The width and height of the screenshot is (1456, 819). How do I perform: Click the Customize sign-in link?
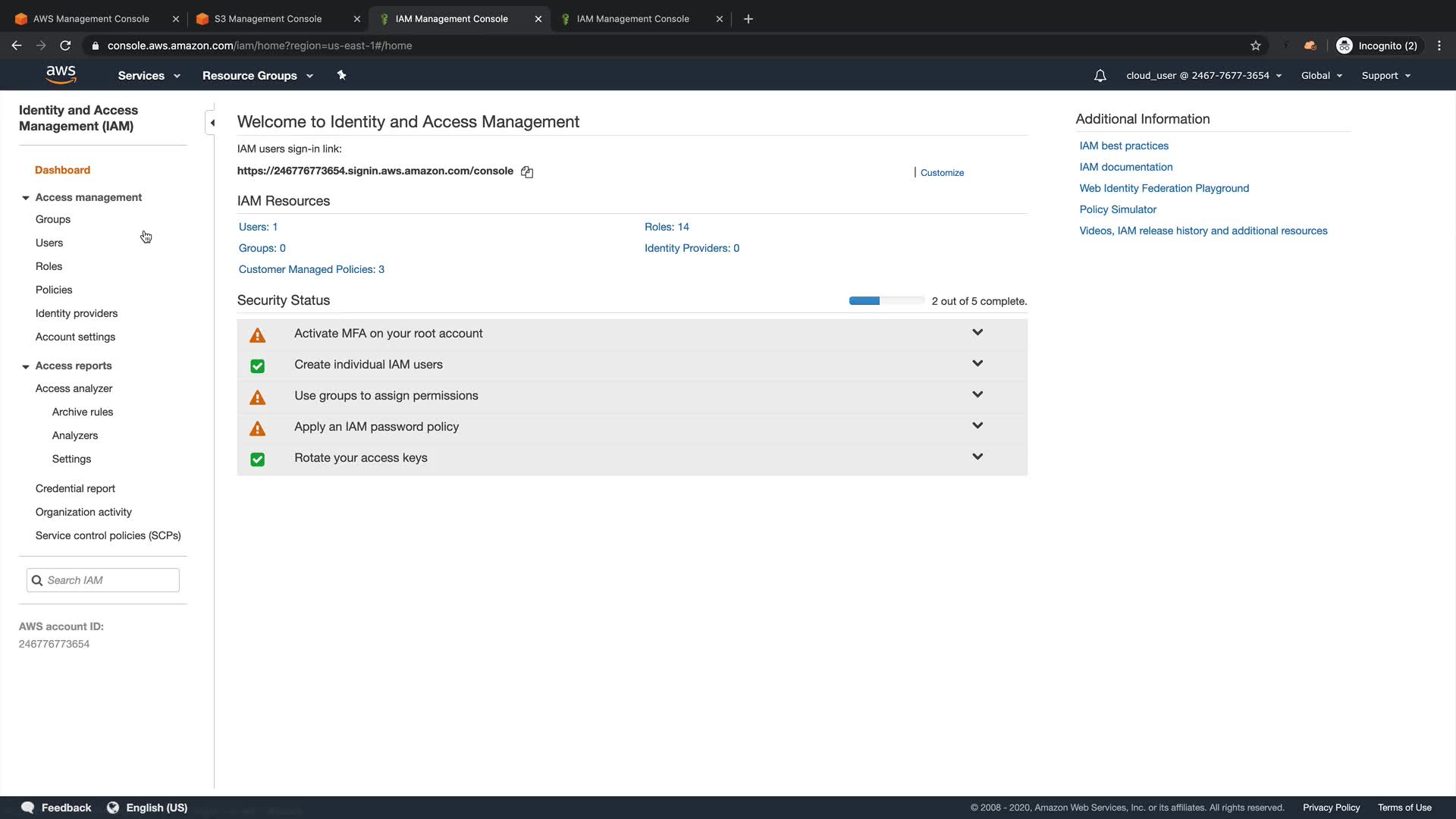point(942,173)
